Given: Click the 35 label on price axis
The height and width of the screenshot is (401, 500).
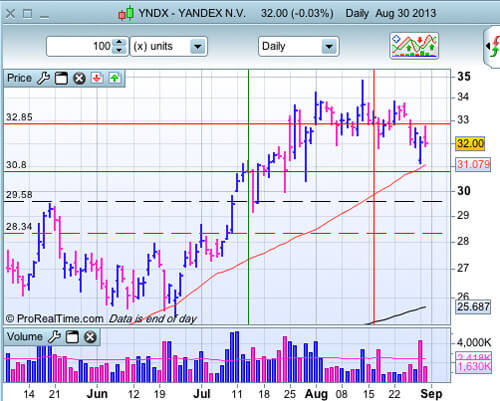Looking at the screenshot, I should point(464,77).
